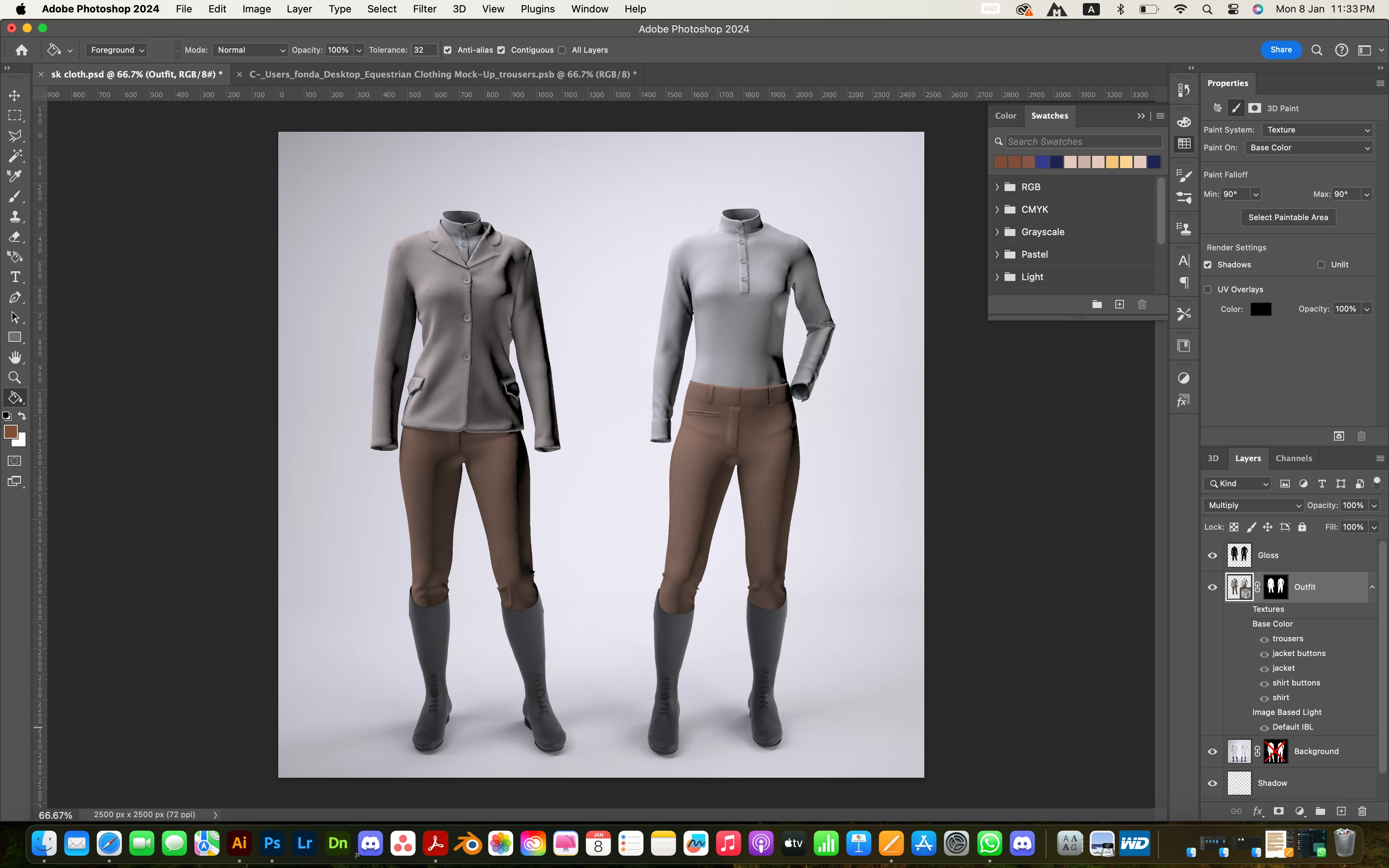Click the delete layer trash icon
This screenshot has height=868, width=1389.
point(1362,811)
